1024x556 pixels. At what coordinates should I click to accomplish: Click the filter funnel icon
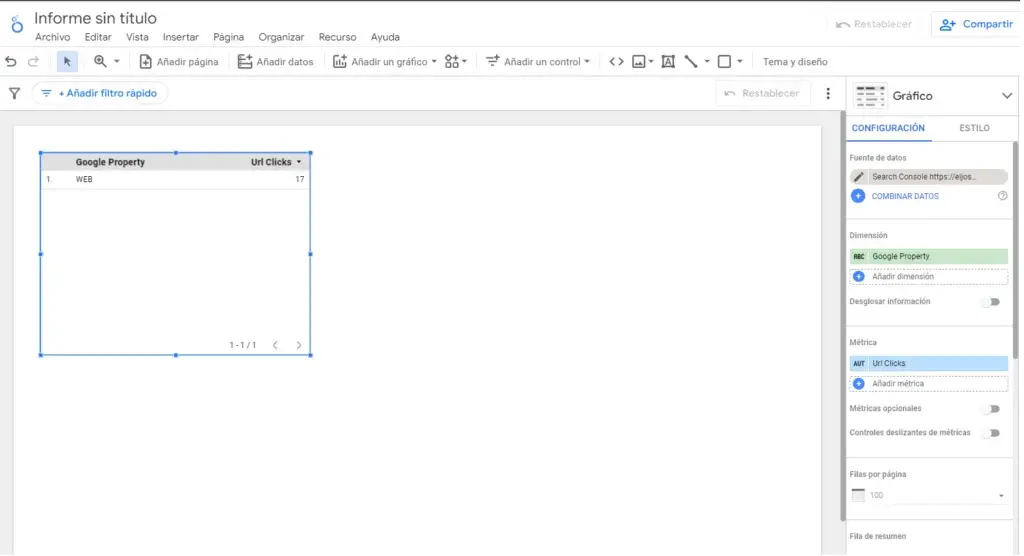[x=14, y=93]
